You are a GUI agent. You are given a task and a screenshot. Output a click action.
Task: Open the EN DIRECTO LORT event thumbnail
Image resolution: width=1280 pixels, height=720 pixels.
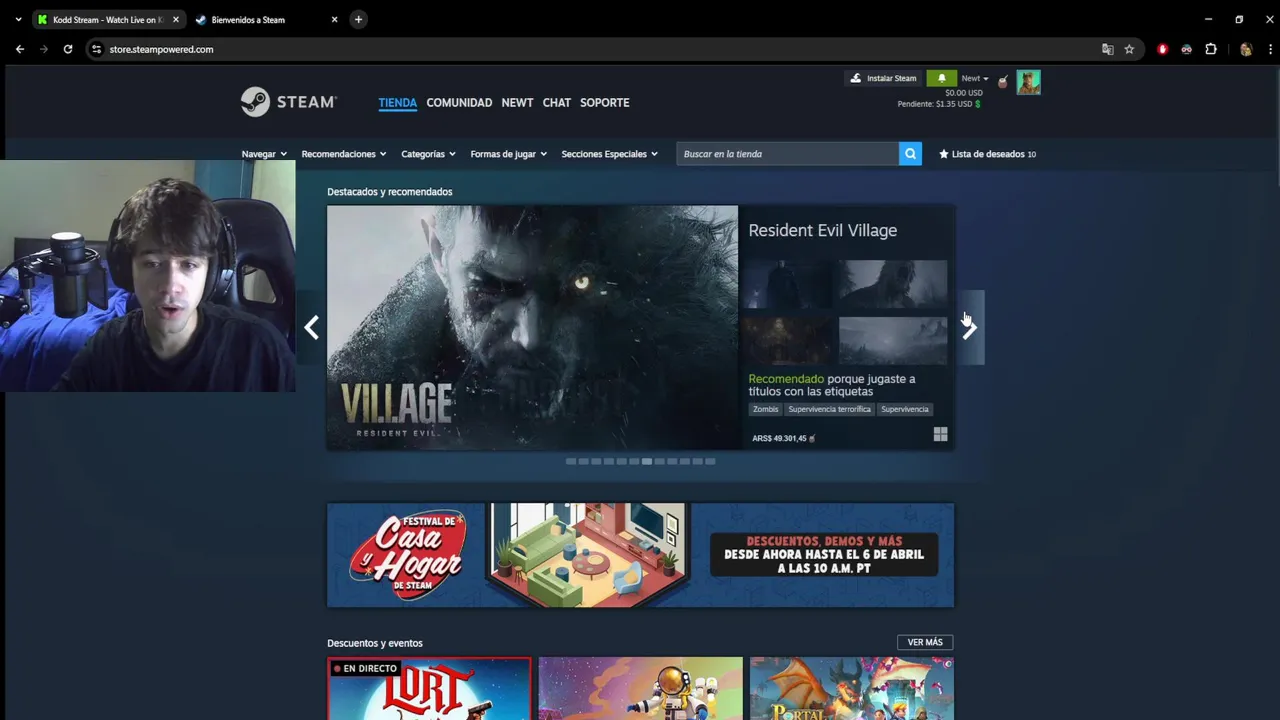429,688
